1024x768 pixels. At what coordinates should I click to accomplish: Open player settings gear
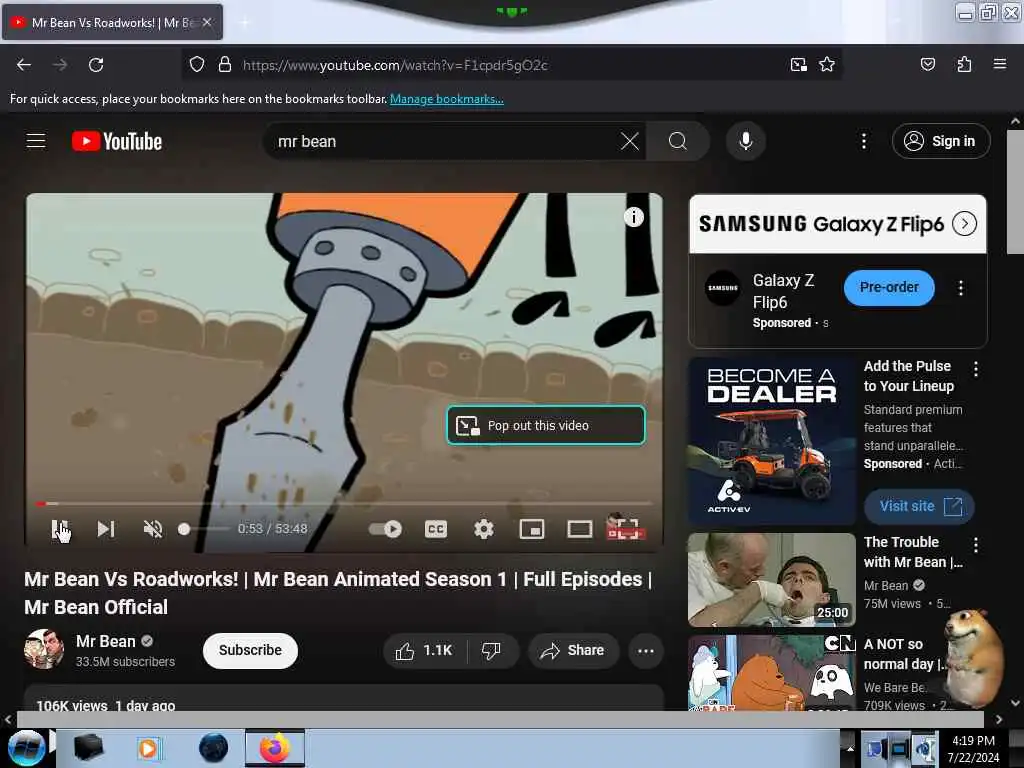tap(483, 529)
